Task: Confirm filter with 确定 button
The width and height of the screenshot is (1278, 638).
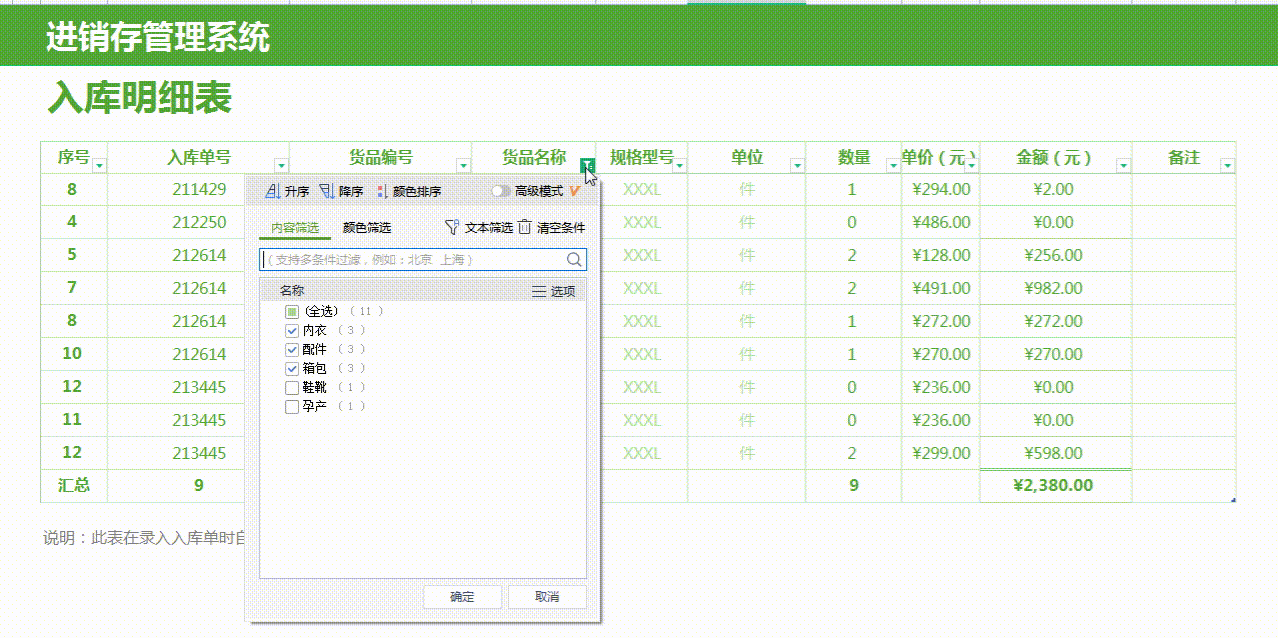Action: coord(462,597)
